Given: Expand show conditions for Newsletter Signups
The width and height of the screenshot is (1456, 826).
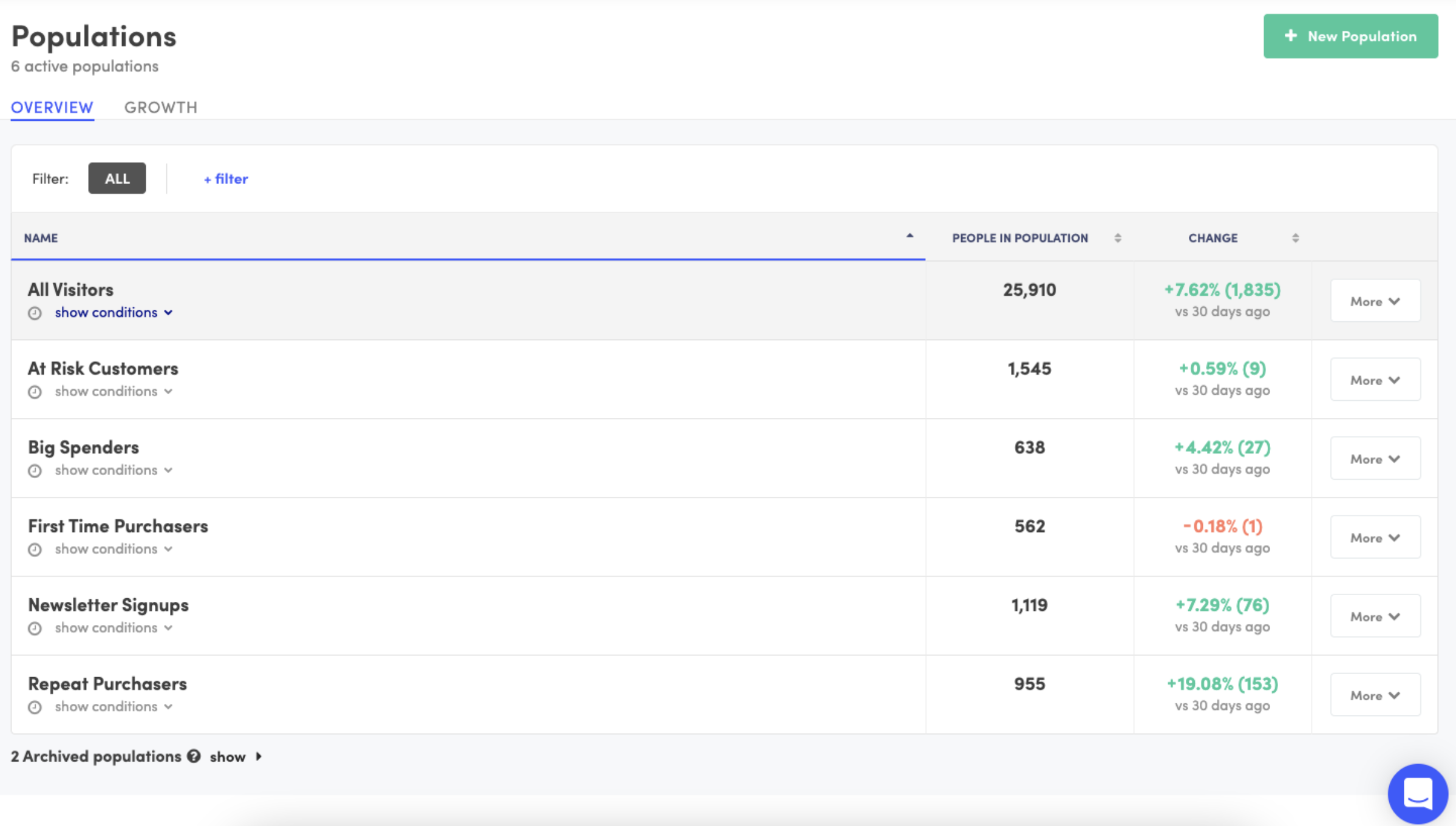Looking at the screenshot, I should coord(114,627).
